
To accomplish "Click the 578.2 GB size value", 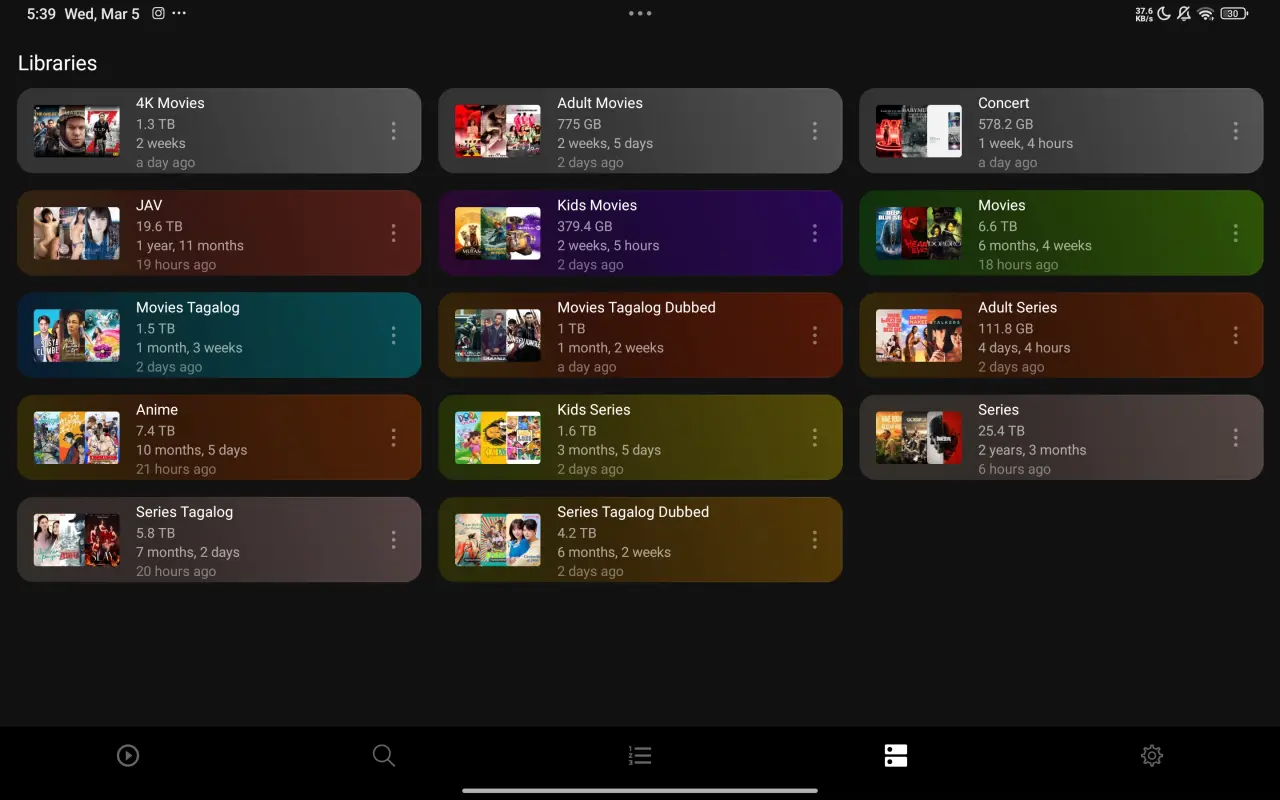I will coord(1005,124).
